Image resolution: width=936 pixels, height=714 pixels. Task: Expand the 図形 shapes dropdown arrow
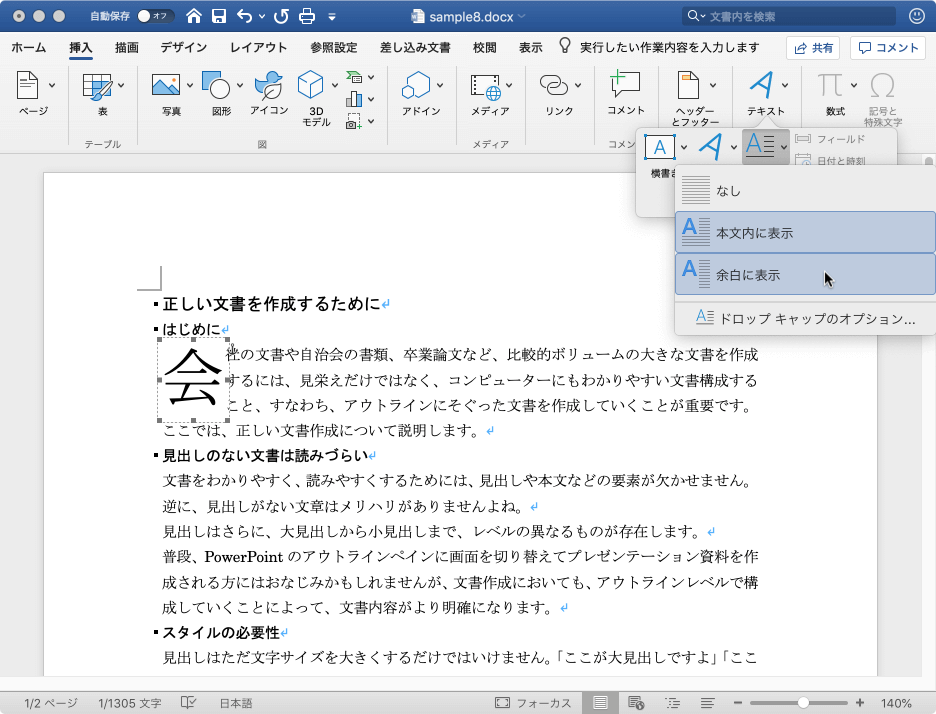241,85
